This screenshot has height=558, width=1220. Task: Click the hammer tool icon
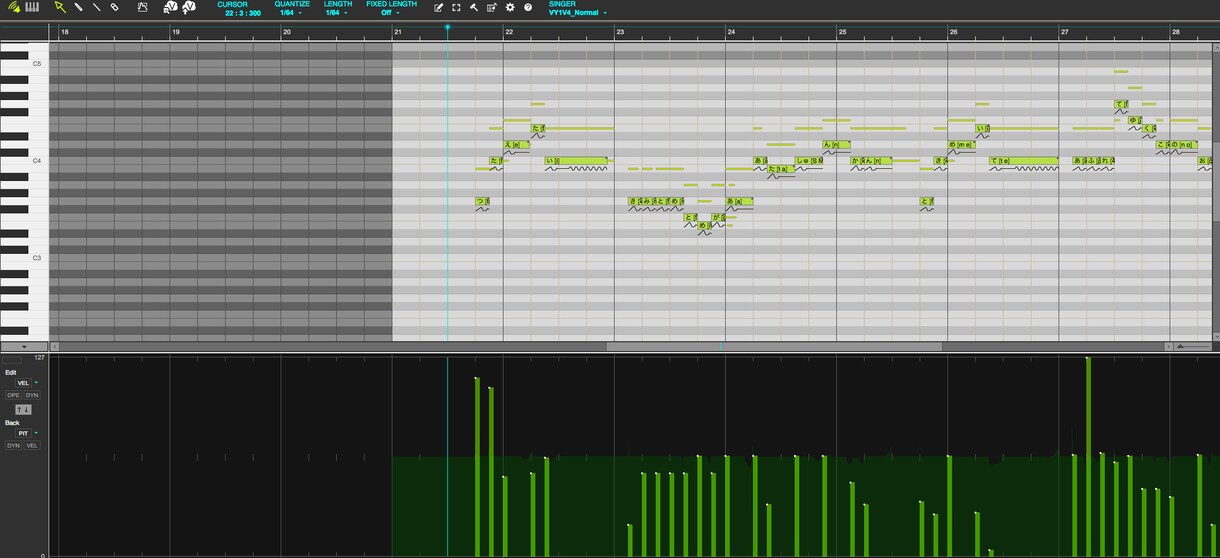click(x=474, y=7)
